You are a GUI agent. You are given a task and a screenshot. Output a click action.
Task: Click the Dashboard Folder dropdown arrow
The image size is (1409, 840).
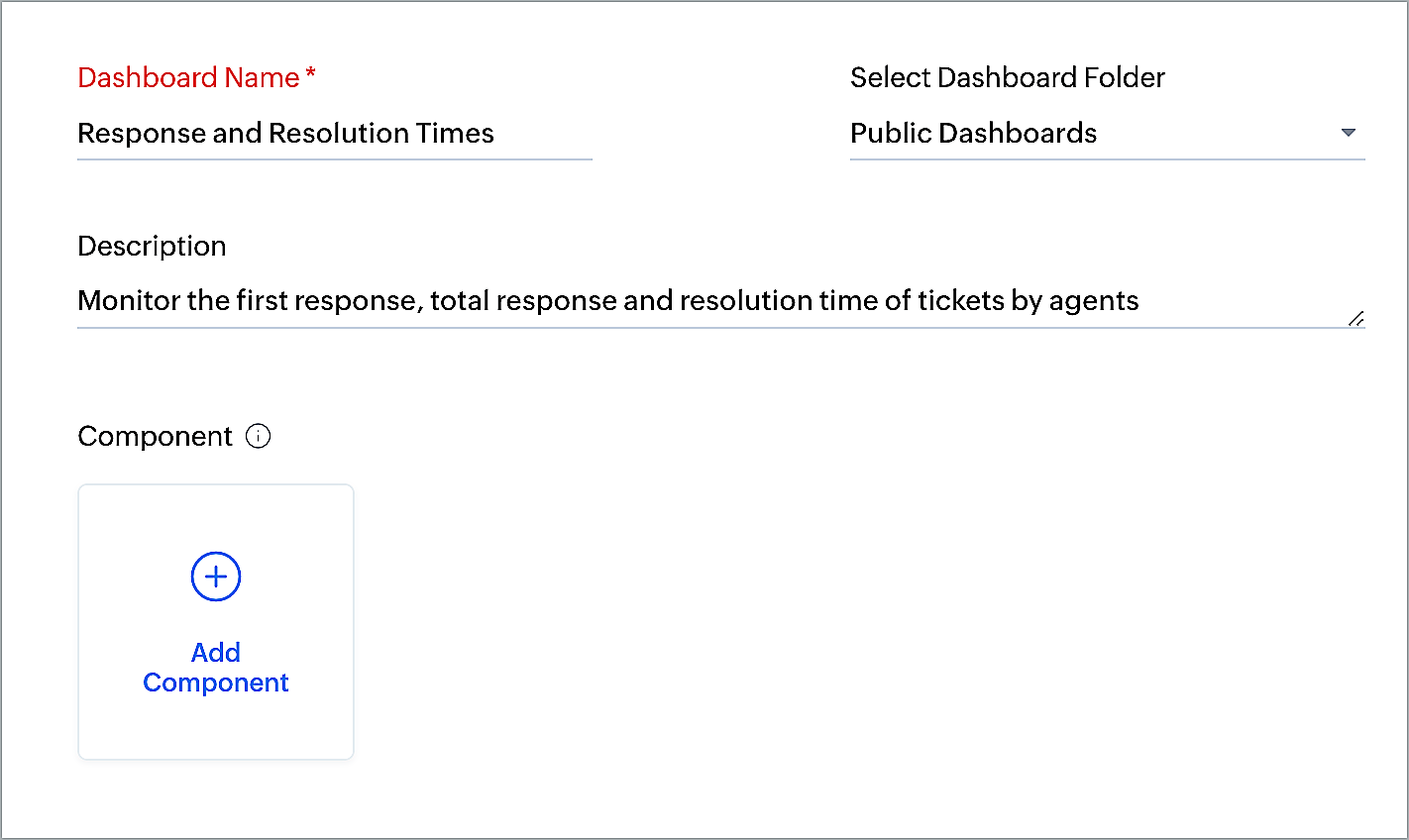click(x=1348, y=133)
